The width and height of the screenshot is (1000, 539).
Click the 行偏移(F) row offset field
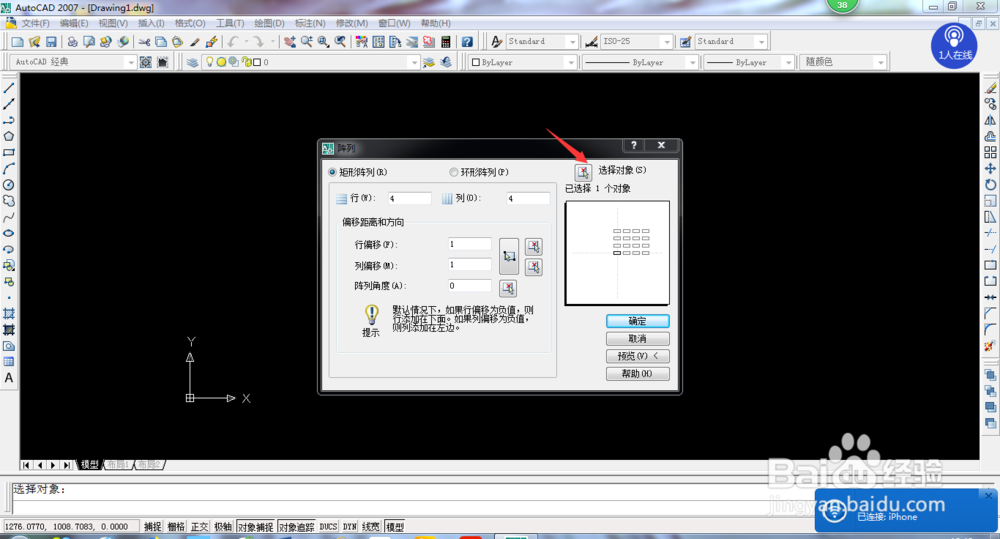(470, 244)
